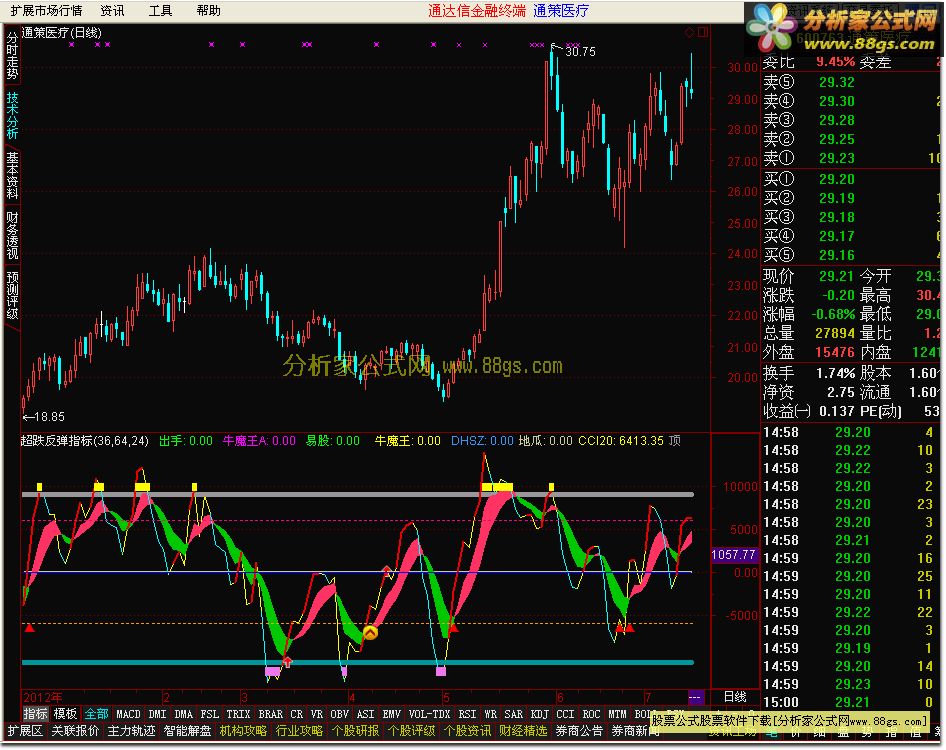Click the 现价 value 29.21

(x=836, y=276)
